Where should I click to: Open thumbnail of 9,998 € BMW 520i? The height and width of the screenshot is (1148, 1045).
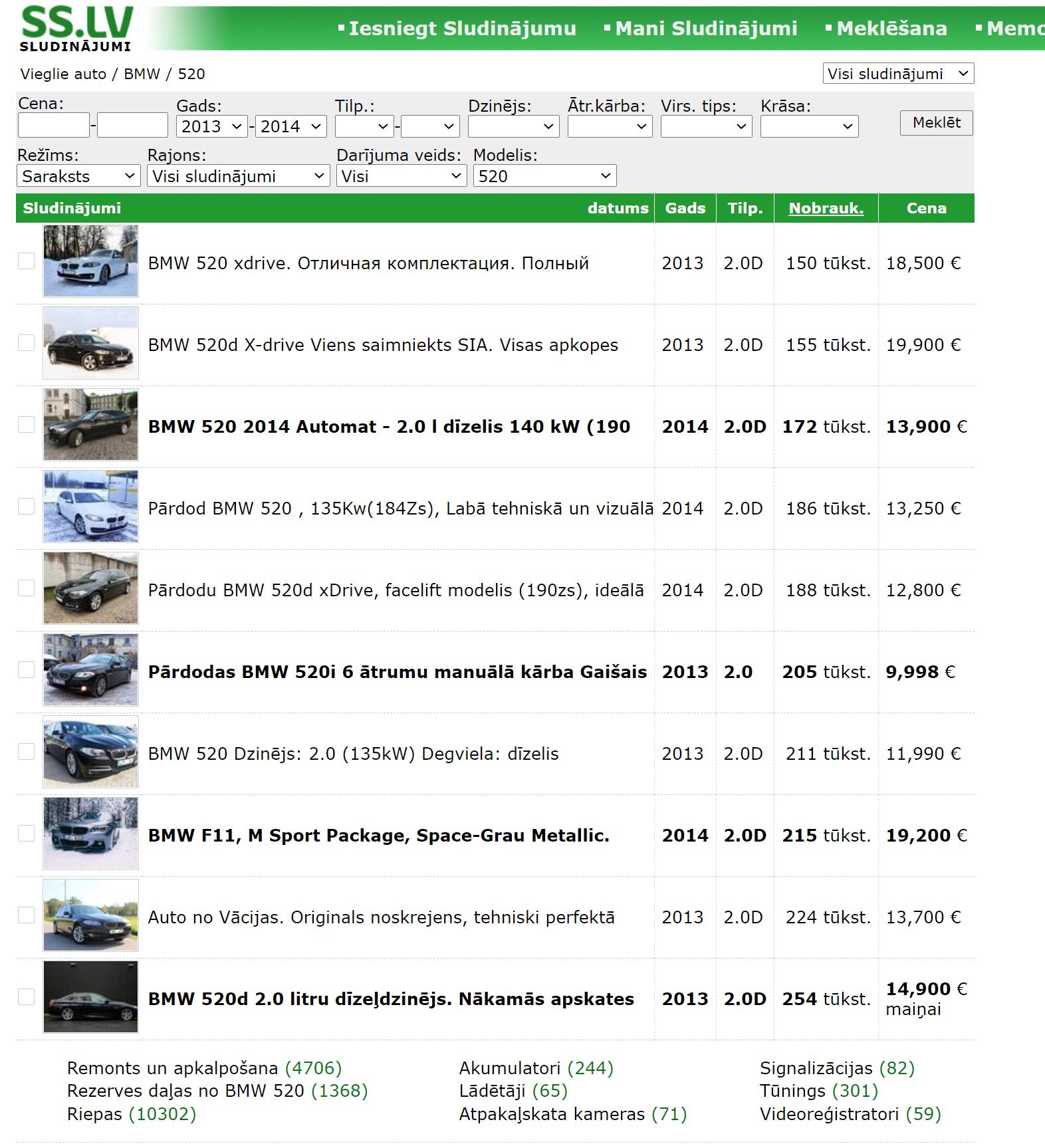coord(90,670)
